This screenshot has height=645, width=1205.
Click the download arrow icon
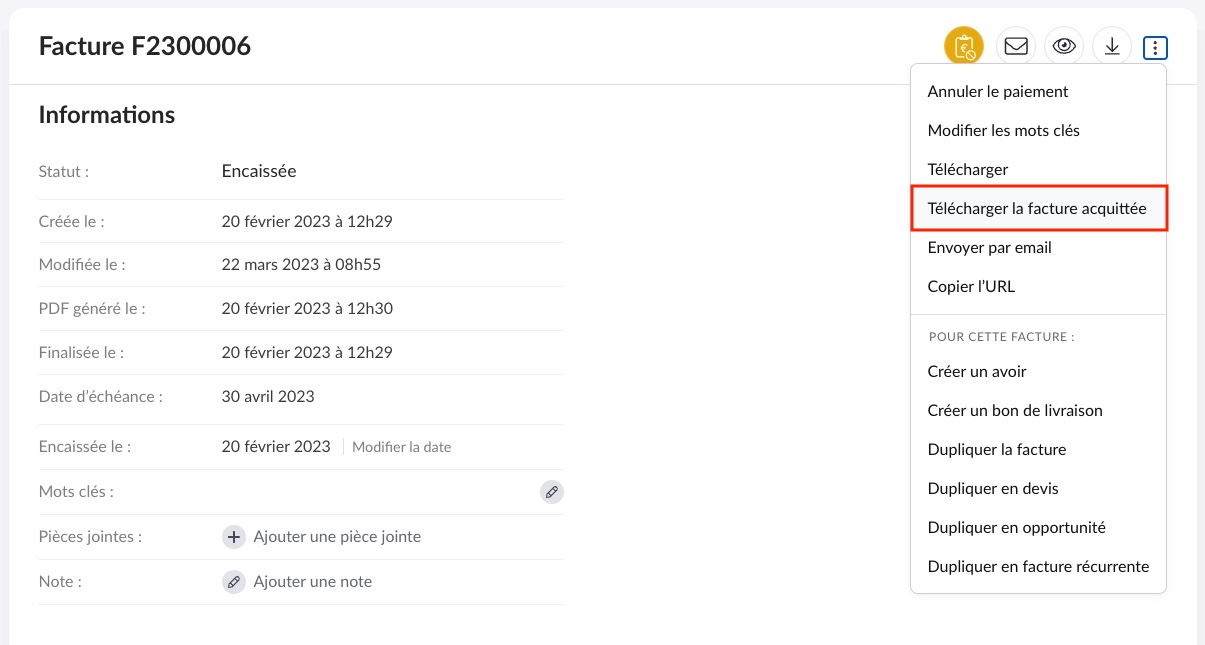pyautogui.click(x=1112, y=46)
